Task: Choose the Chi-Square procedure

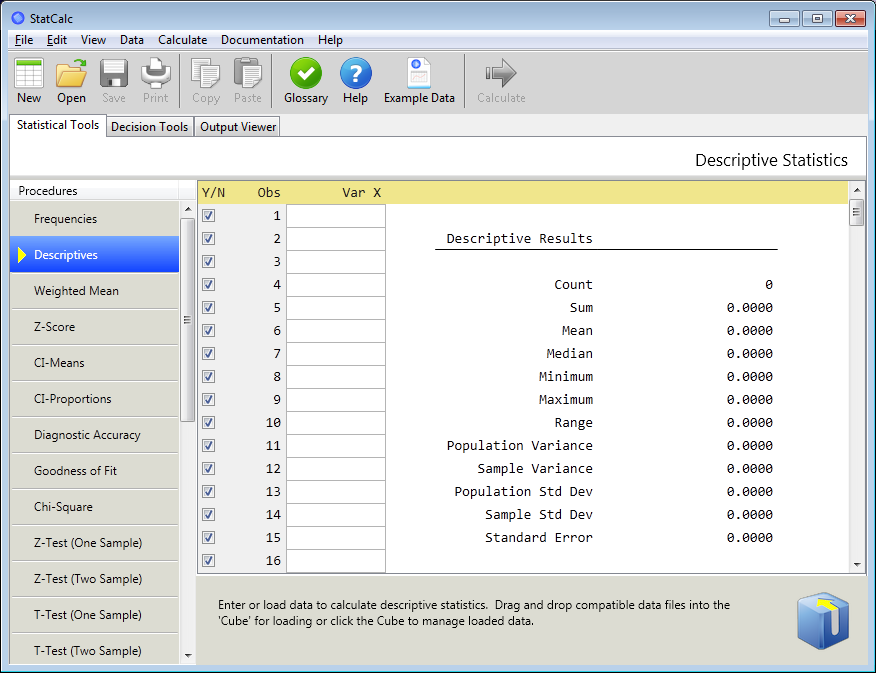Action: tap(94, 507)
